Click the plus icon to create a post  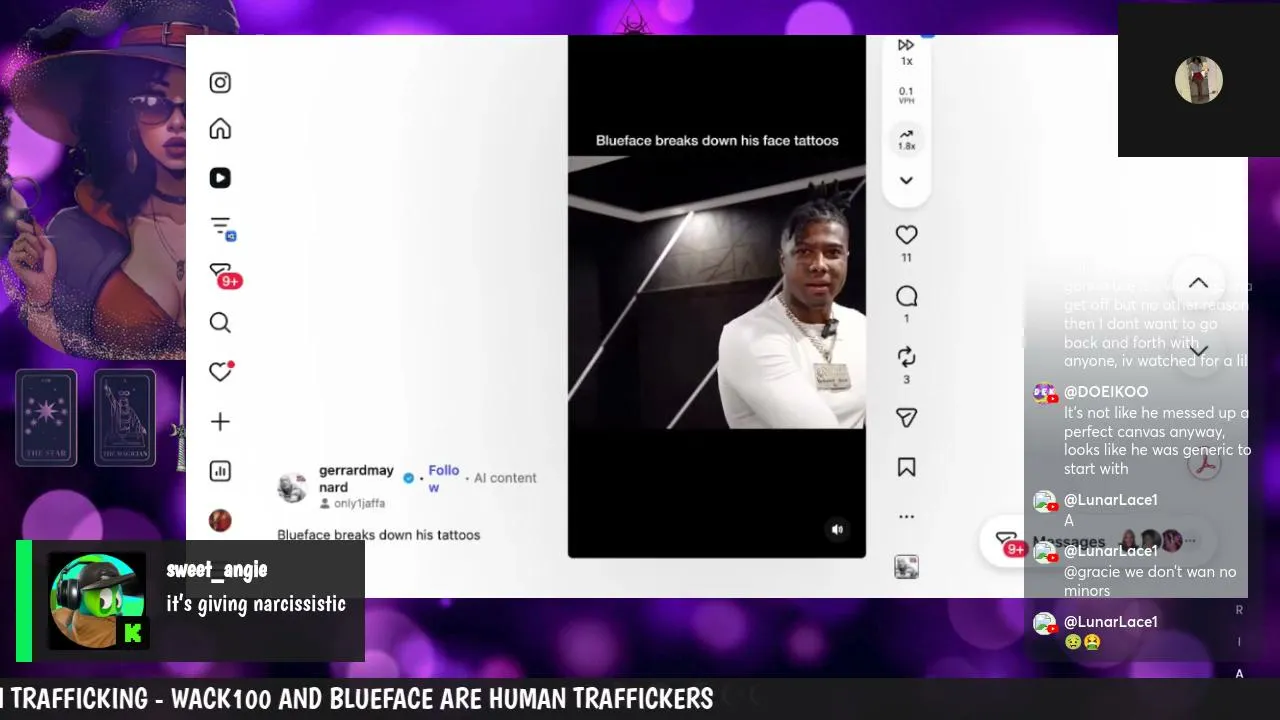click(220, 422)
